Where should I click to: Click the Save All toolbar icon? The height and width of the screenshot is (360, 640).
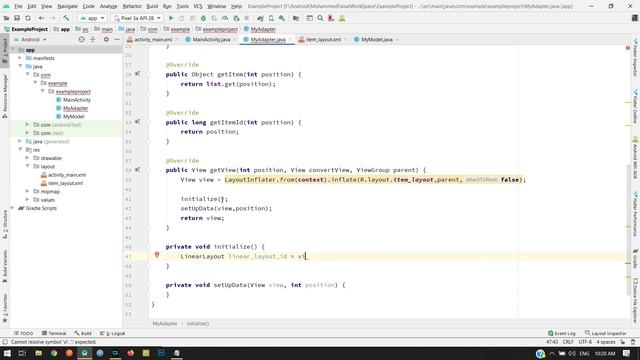pyautogui.click(x=17, y=18)
